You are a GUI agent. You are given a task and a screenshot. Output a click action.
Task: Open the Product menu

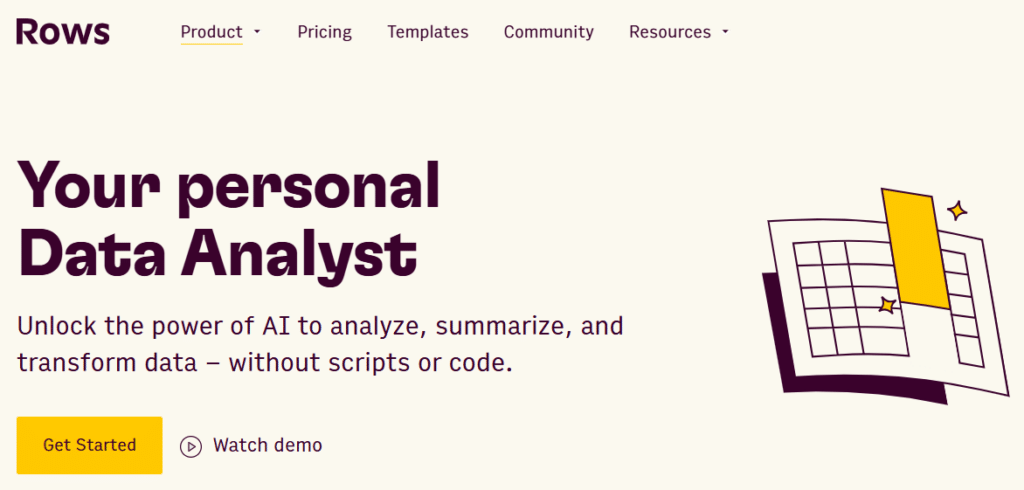pos(212,32)
